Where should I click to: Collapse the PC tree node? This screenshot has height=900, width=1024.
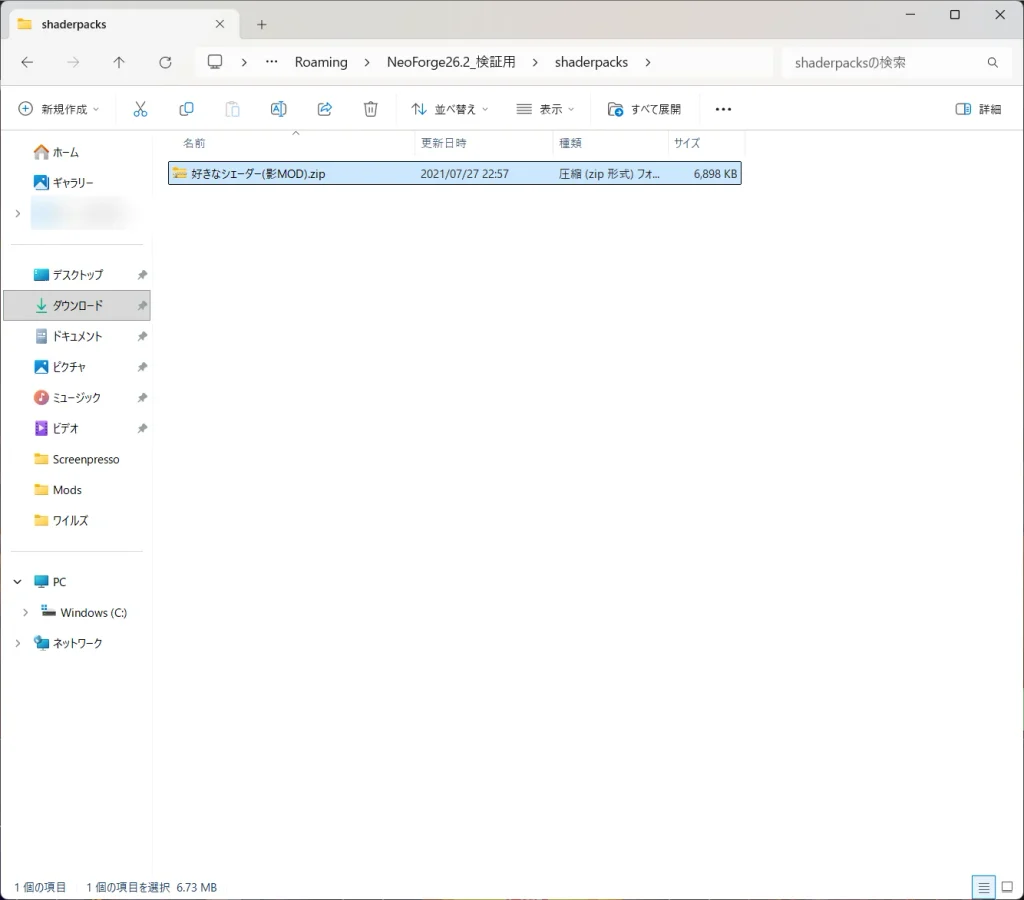(18, 581)
